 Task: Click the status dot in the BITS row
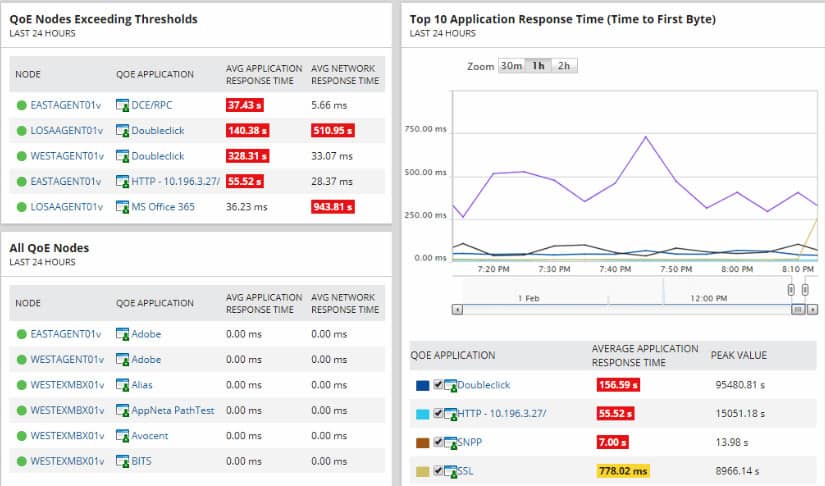(22, 461)
